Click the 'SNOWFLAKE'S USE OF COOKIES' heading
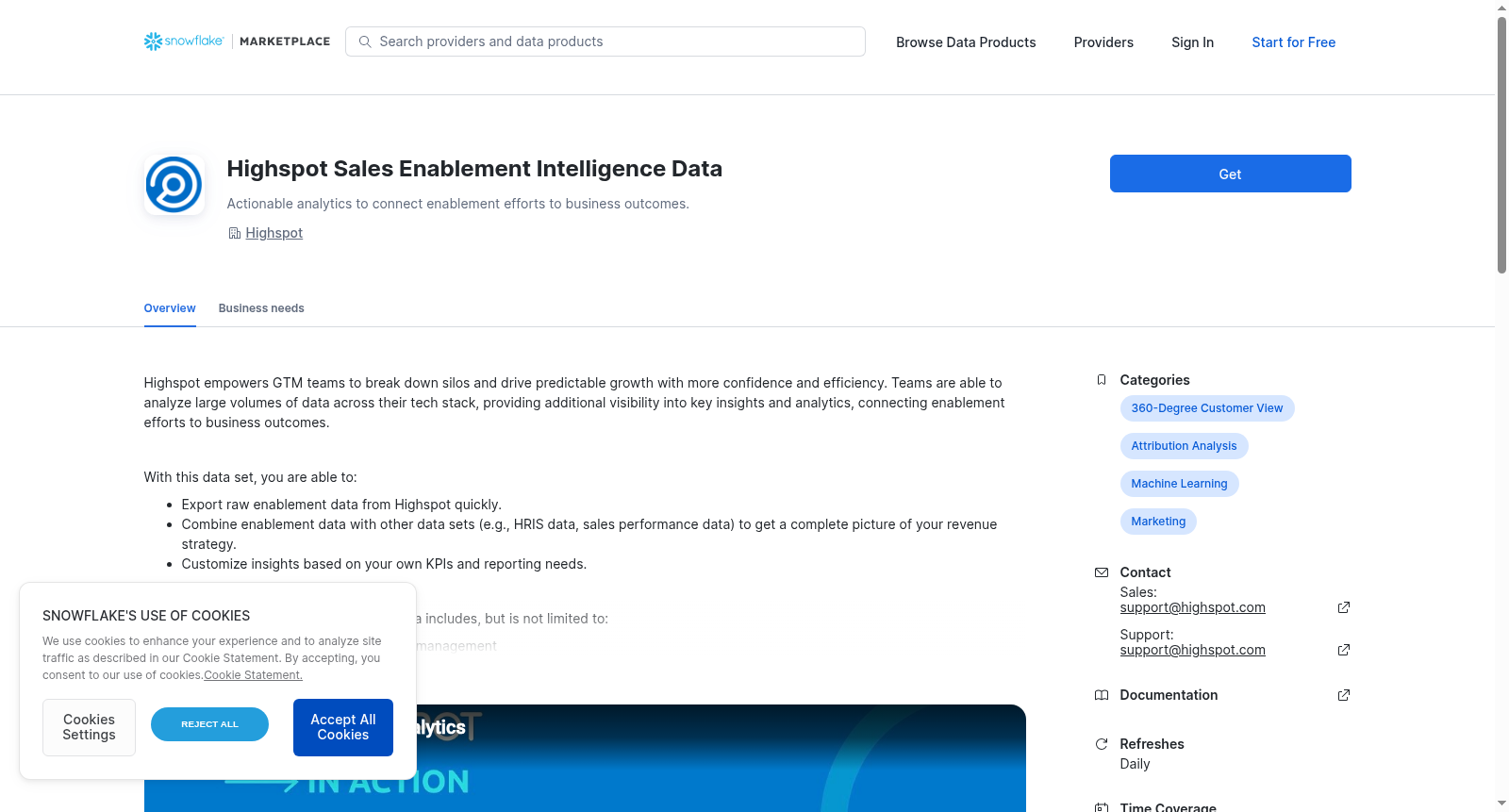Screen dimensions: 1509x812 [x=146, y=616]
